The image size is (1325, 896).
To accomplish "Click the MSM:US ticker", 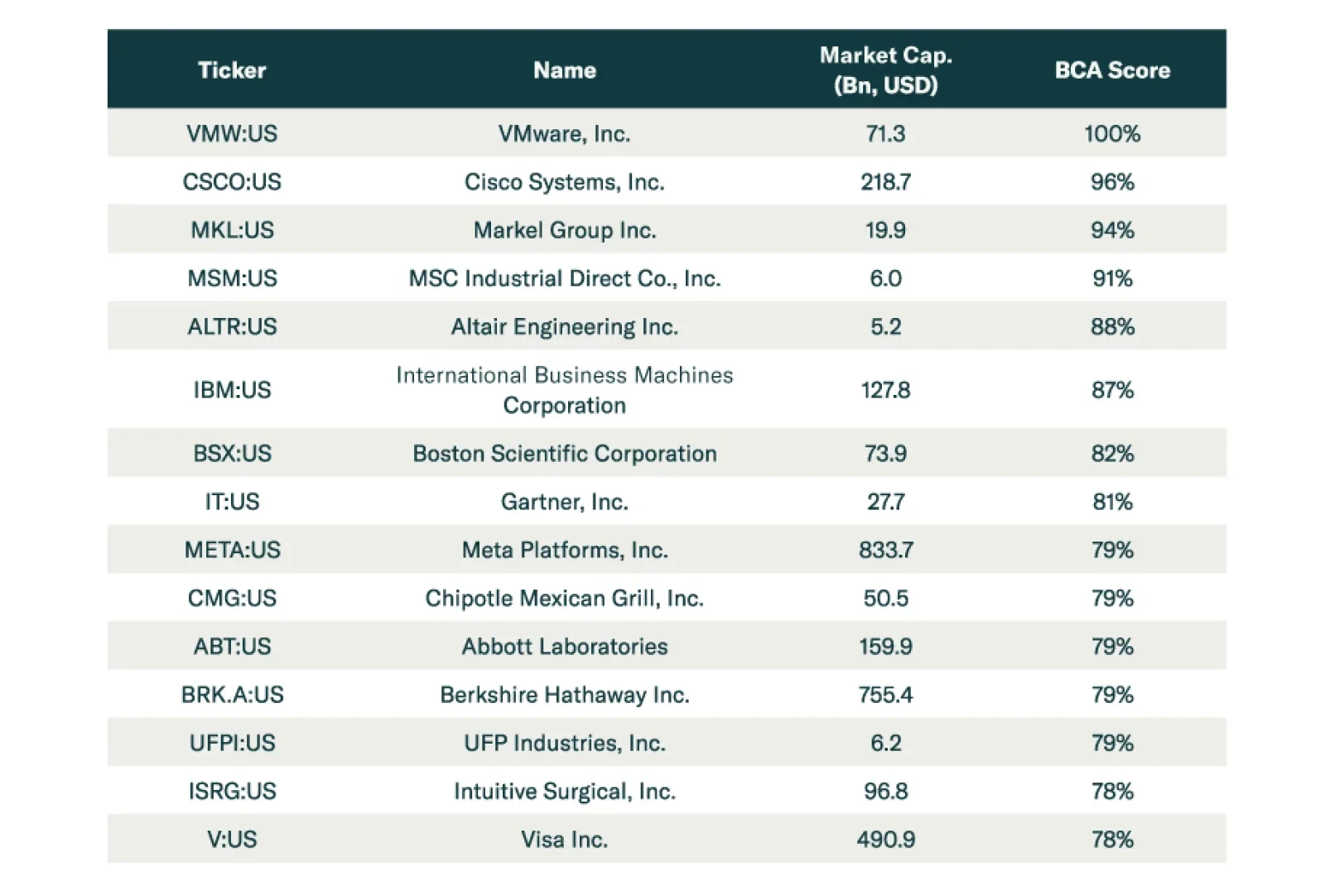I will pyautogui.click(x=232, y=278).
